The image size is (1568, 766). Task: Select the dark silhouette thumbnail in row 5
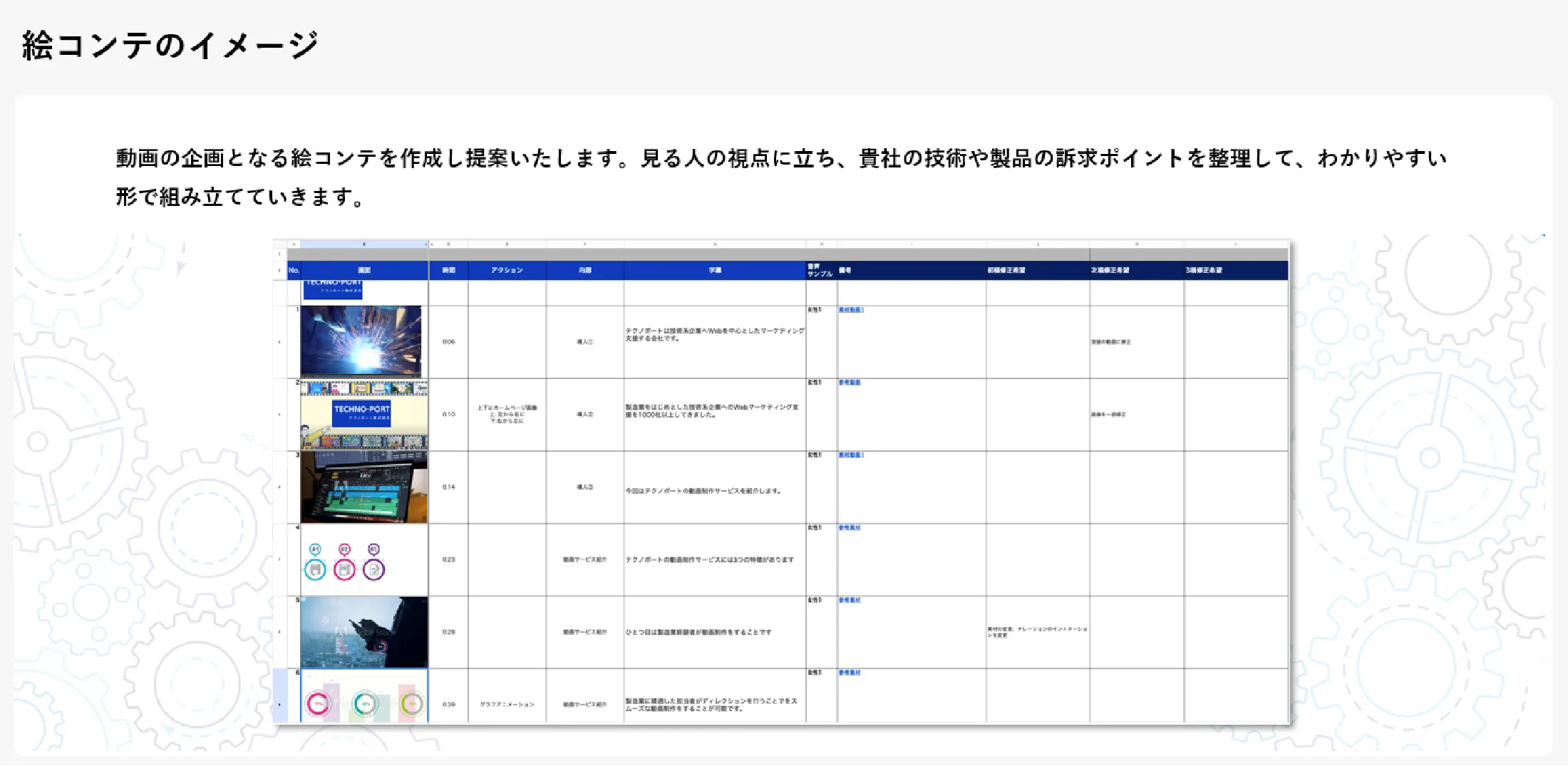(x=364, y=632)
